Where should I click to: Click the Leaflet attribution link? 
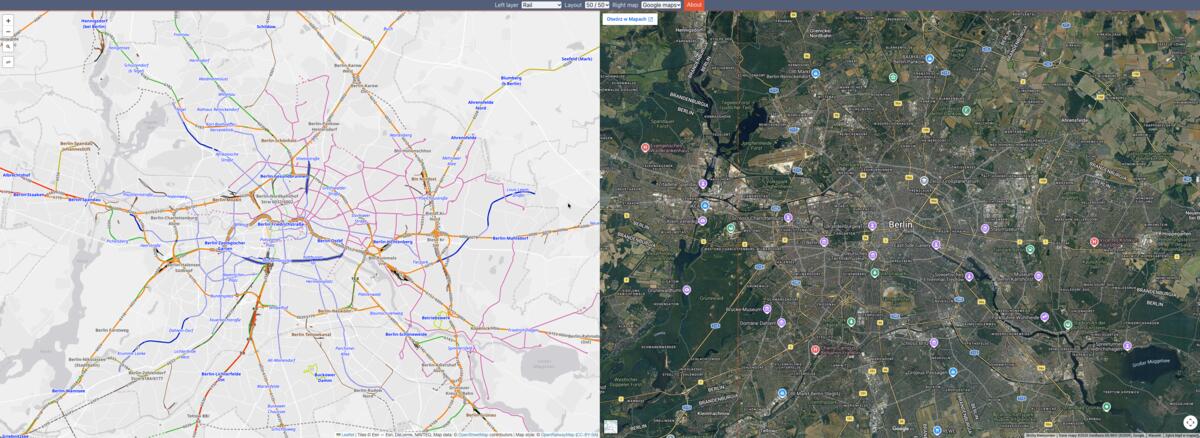click(x=346, y=435)
